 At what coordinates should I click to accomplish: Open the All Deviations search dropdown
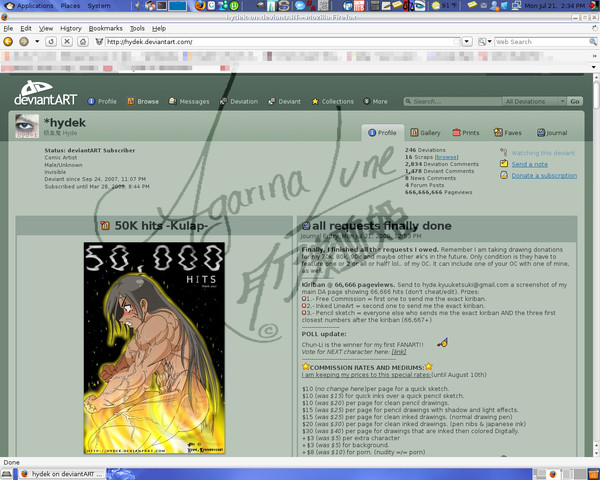[534, 101]
